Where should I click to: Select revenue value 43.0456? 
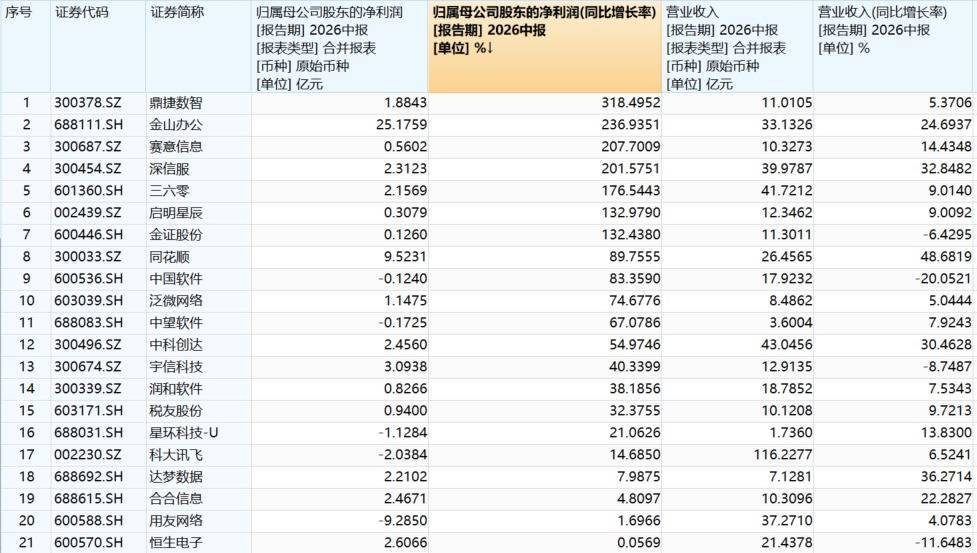click(x=786, y=344)
